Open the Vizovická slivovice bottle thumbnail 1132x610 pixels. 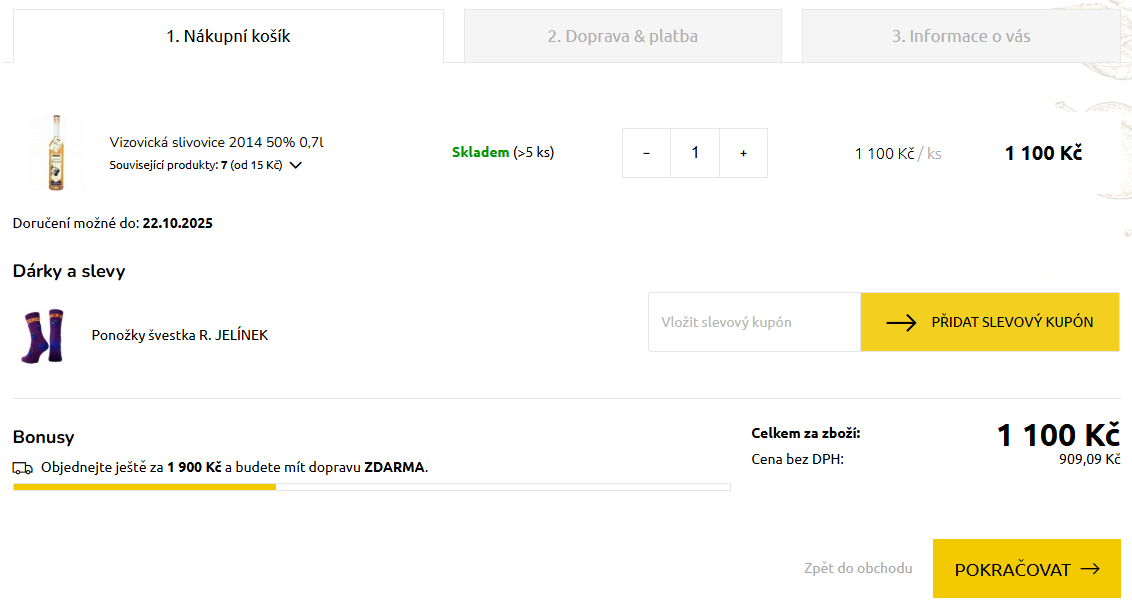(x=56, y=153)
